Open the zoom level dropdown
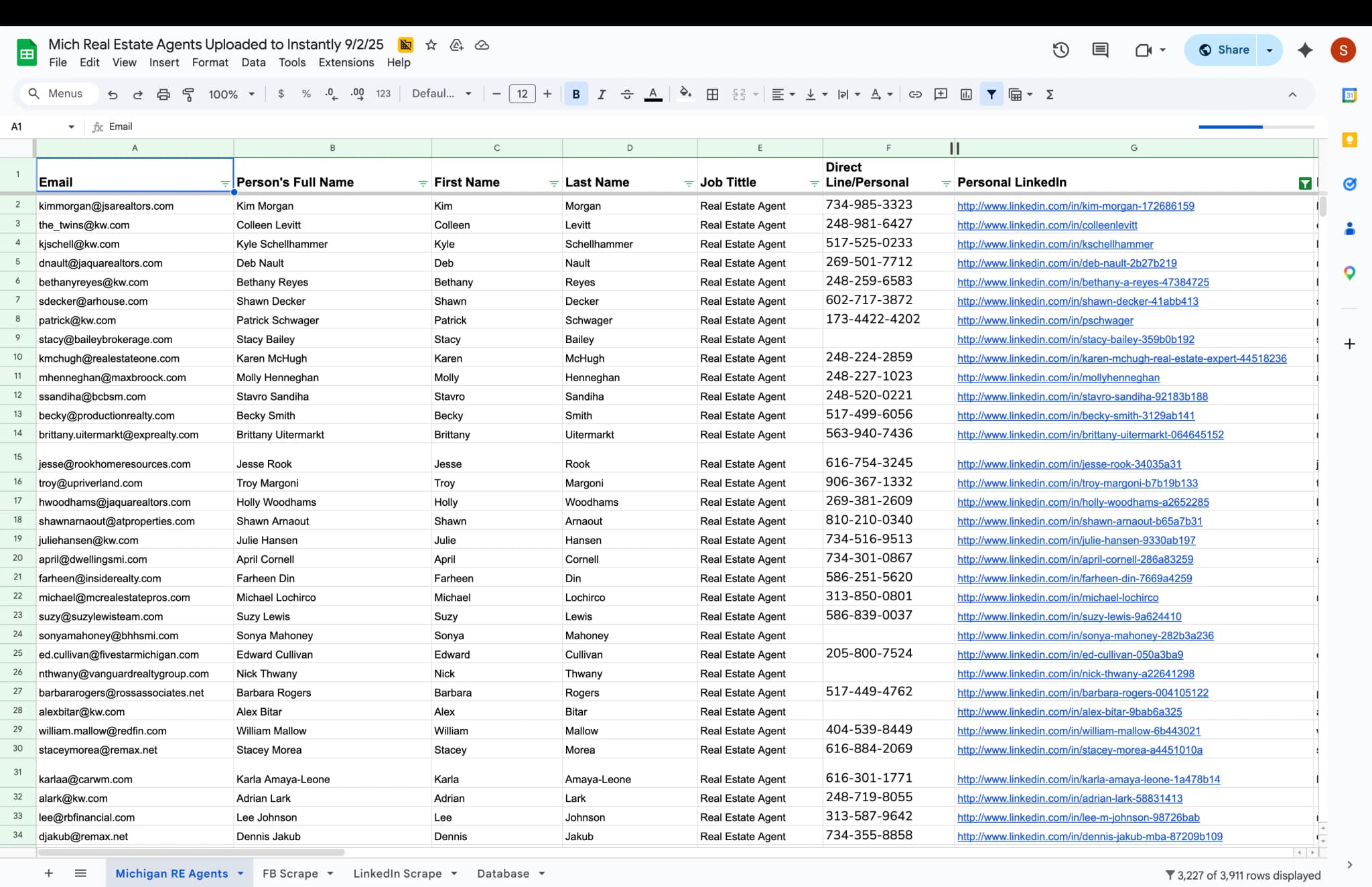The width and height of the screenshot is (1372, 887). point(231,94)
